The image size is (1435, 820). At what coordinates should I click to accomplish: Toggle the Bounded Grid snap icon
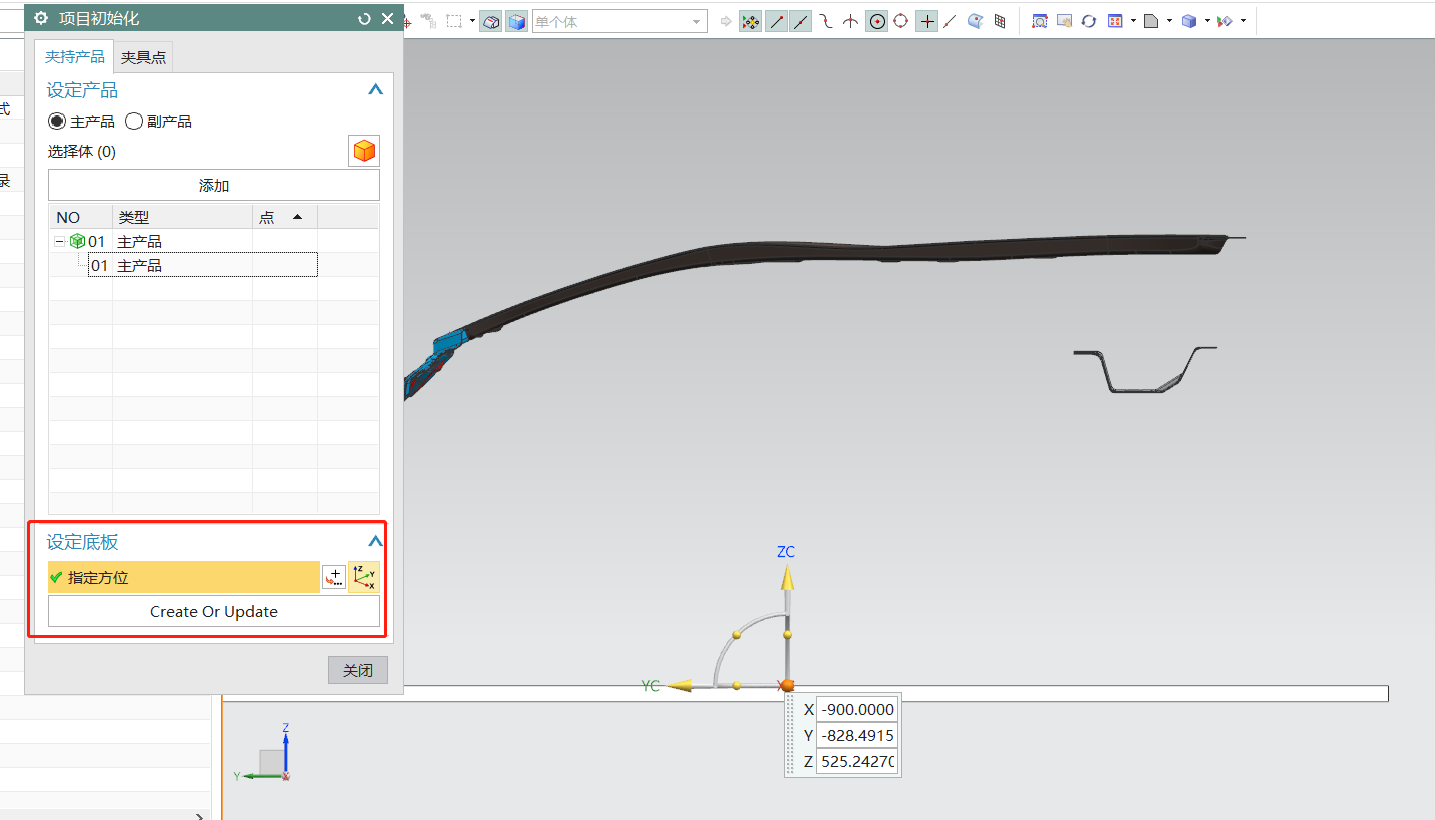[1000, 21]
